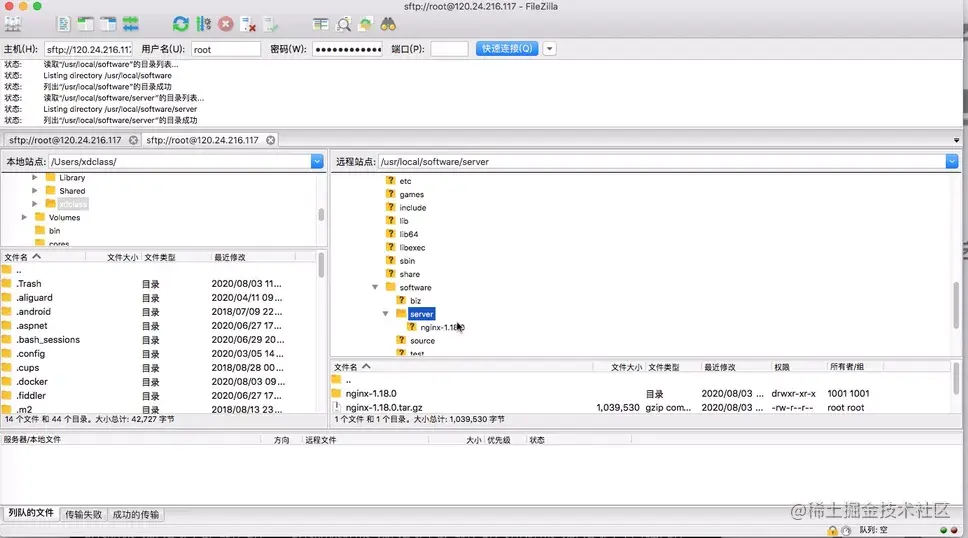Toggle directory comparison icon
This screenshot has height=538, width=968.
(x=343, y=24)
